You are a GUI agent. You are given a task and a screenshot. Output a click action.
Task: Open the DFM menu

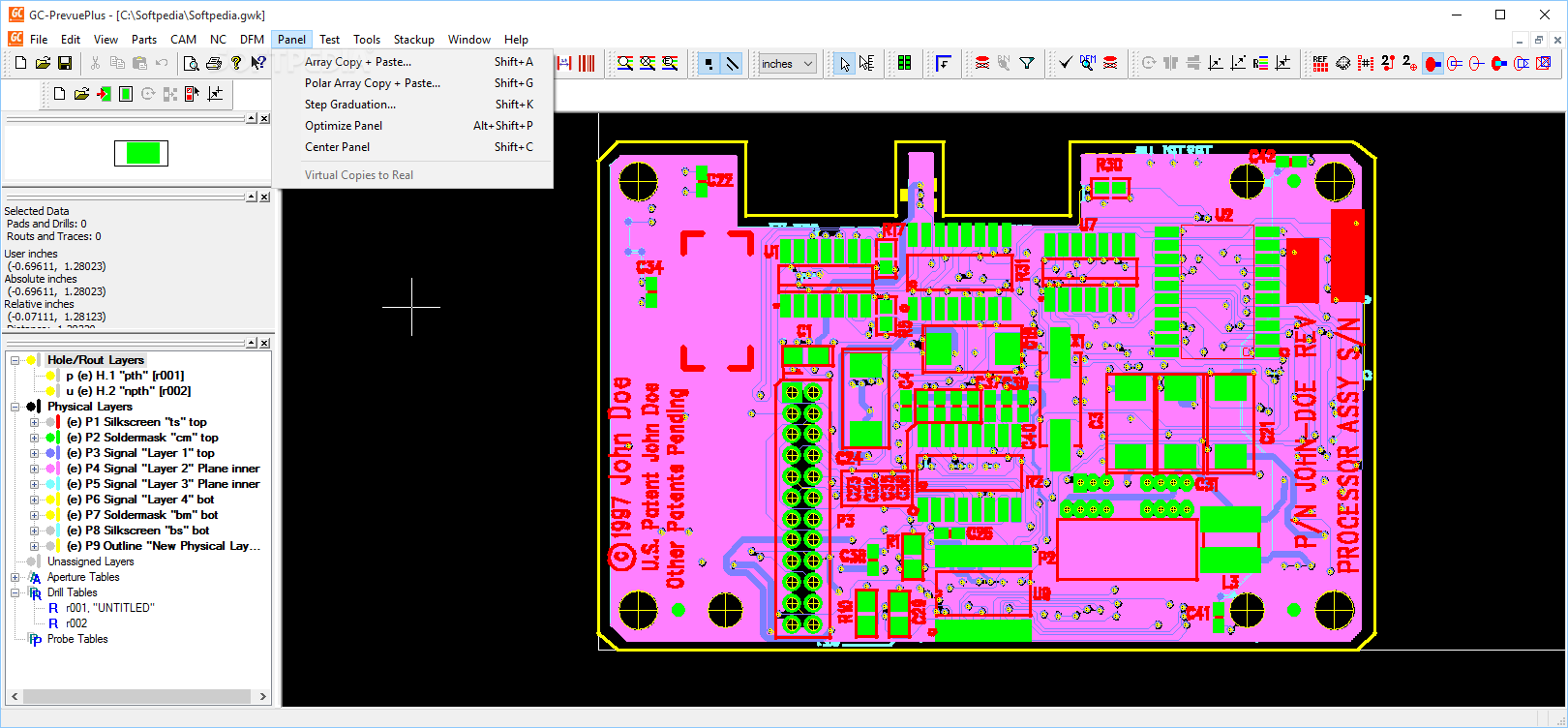click(252, 40)
